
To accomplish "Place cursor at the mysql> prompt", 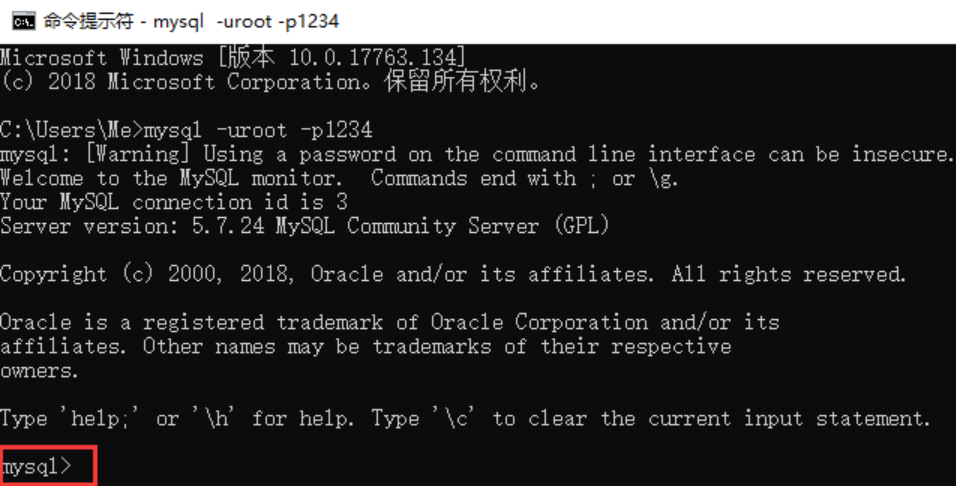I will (x=37, y=467).
